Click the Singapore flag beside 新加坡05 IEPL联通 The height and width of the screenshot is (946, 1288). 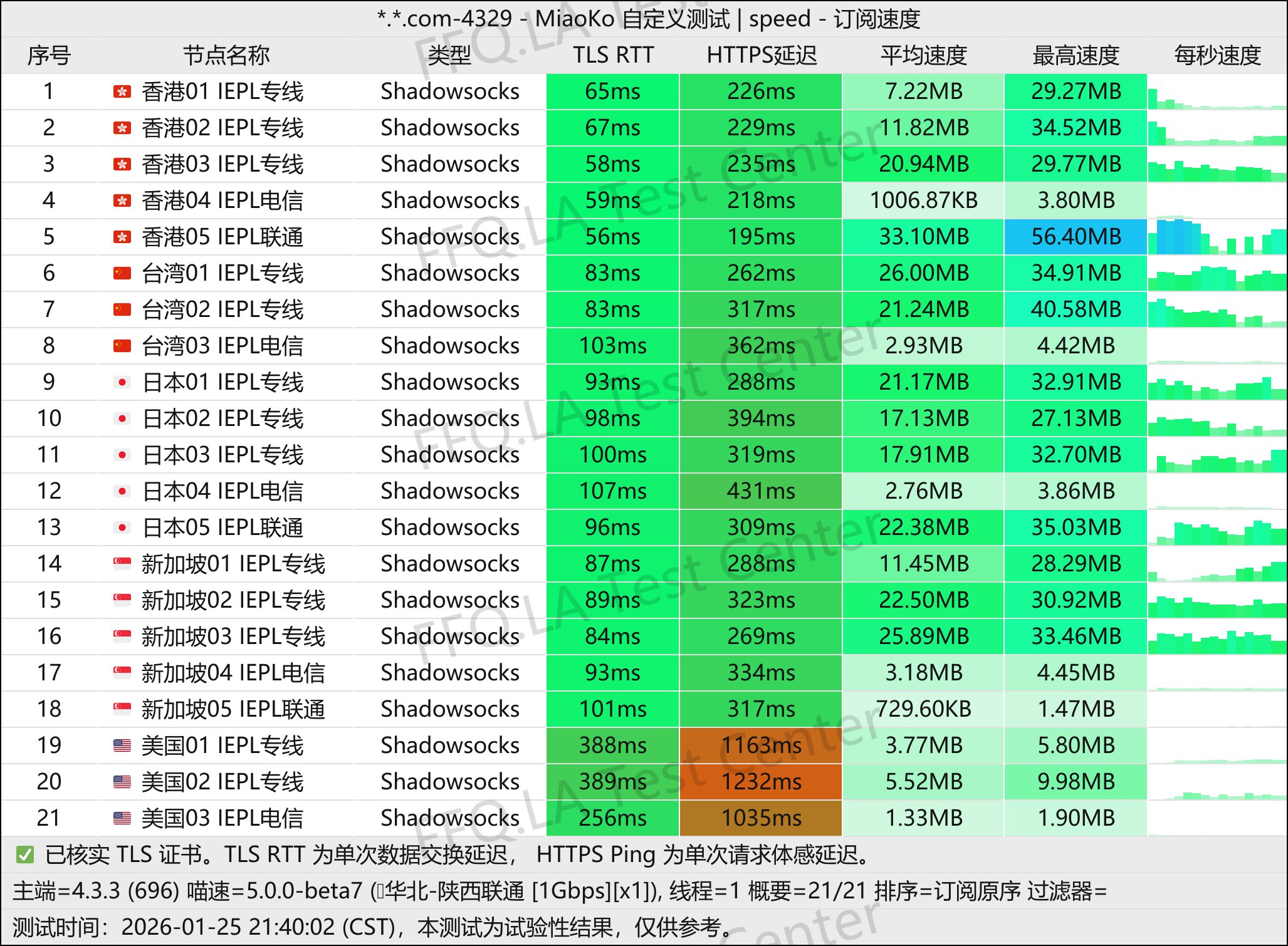click(x=122, y=709)
